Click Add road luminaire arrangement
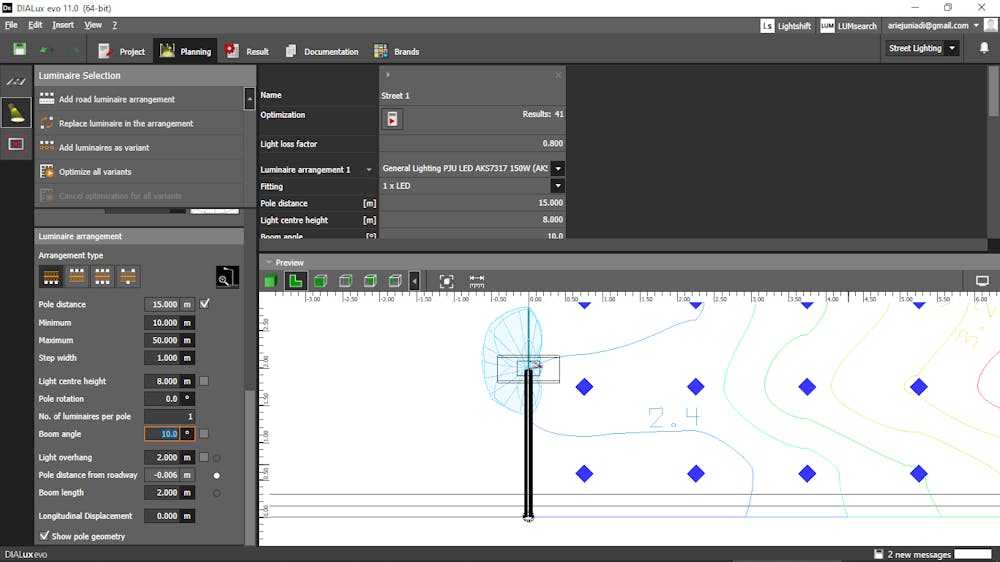Image resolution: width=1000 pixels, height=562 pixels. 116,99
